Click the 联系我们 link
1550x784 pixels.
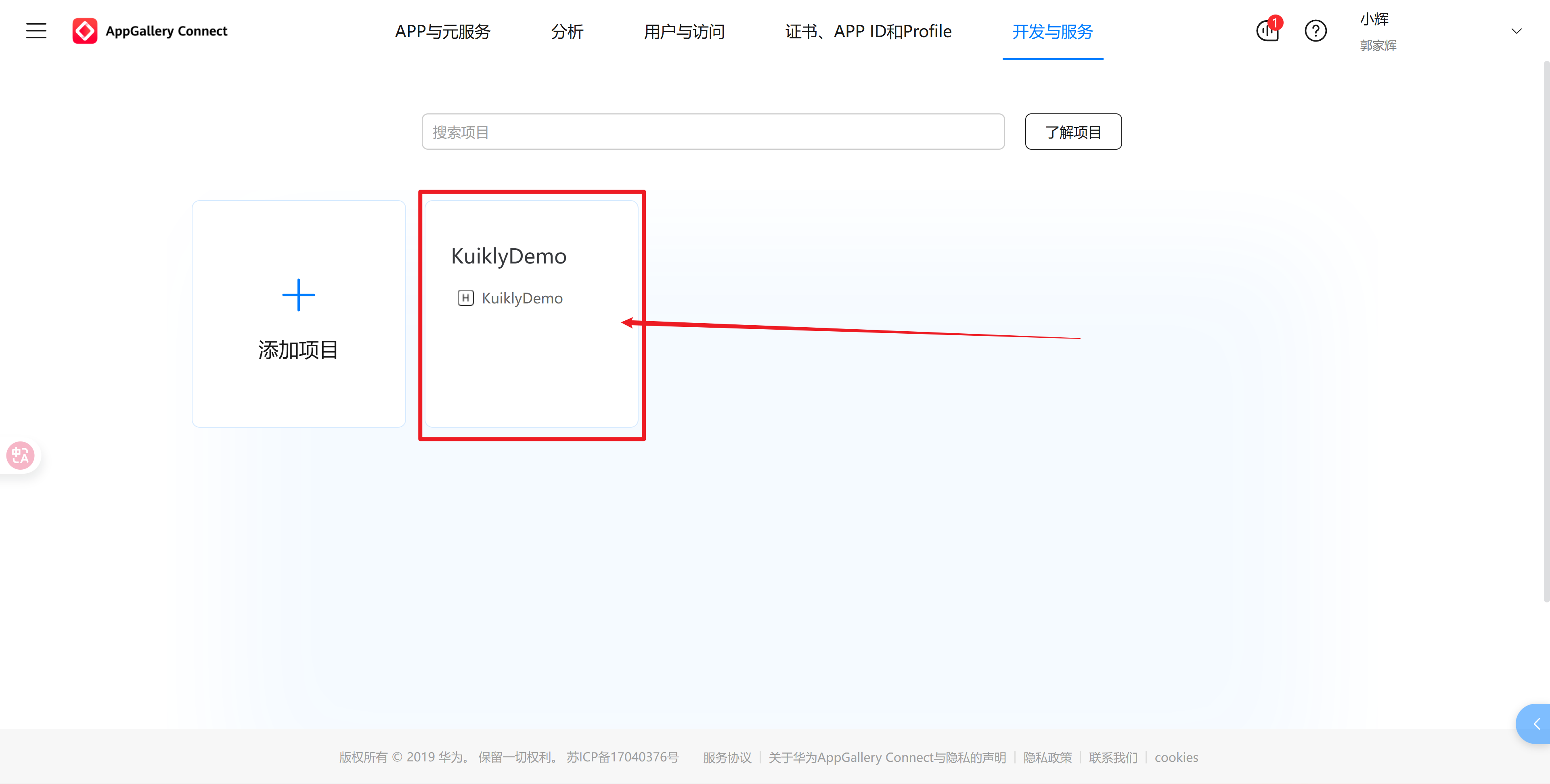[x=1112, y=757]
